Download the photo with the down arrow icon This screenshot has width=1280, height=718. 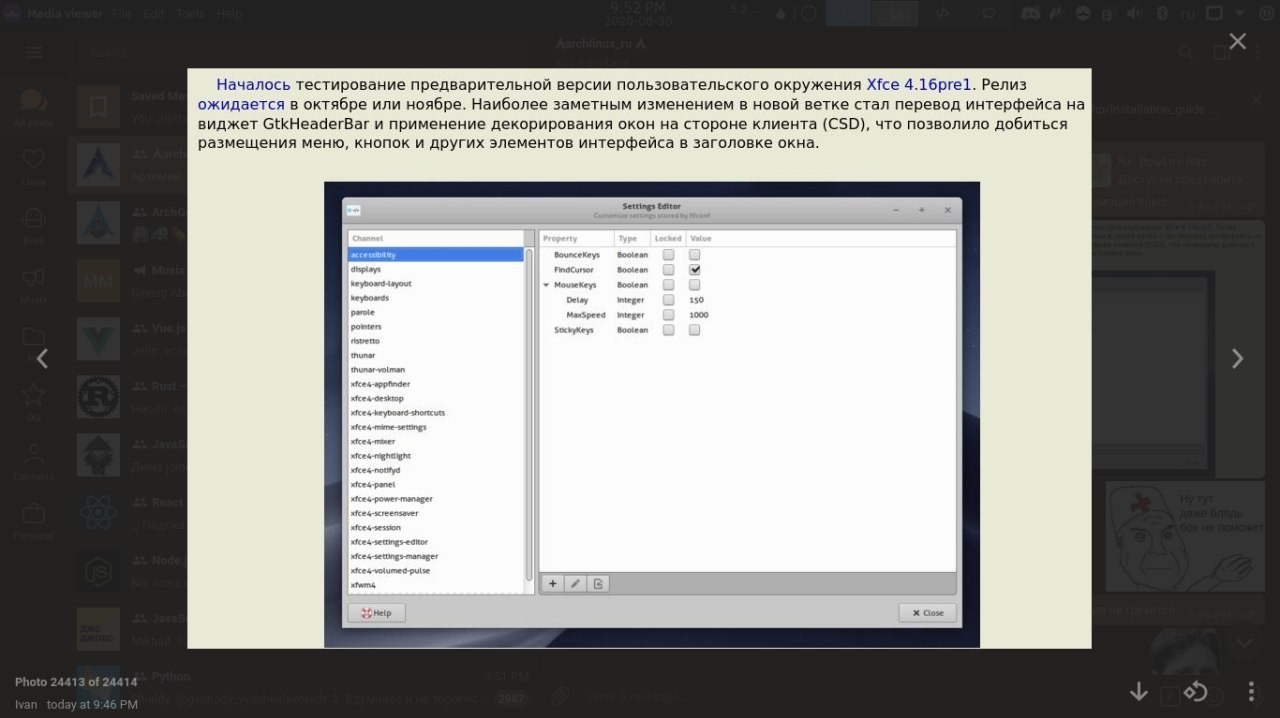1138,691
